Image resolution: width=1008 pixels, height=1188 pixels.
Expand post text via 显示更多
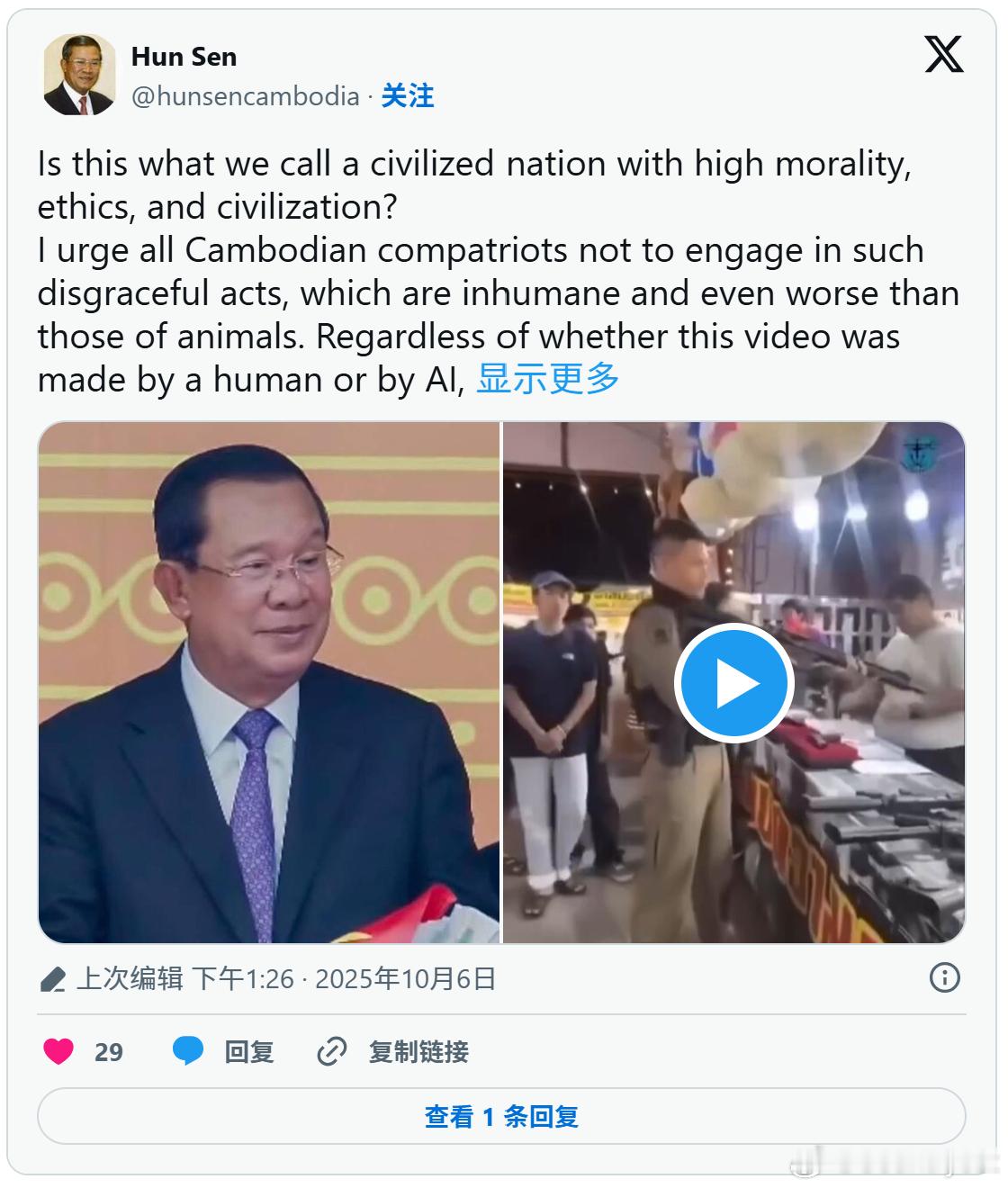pos(547,379)
